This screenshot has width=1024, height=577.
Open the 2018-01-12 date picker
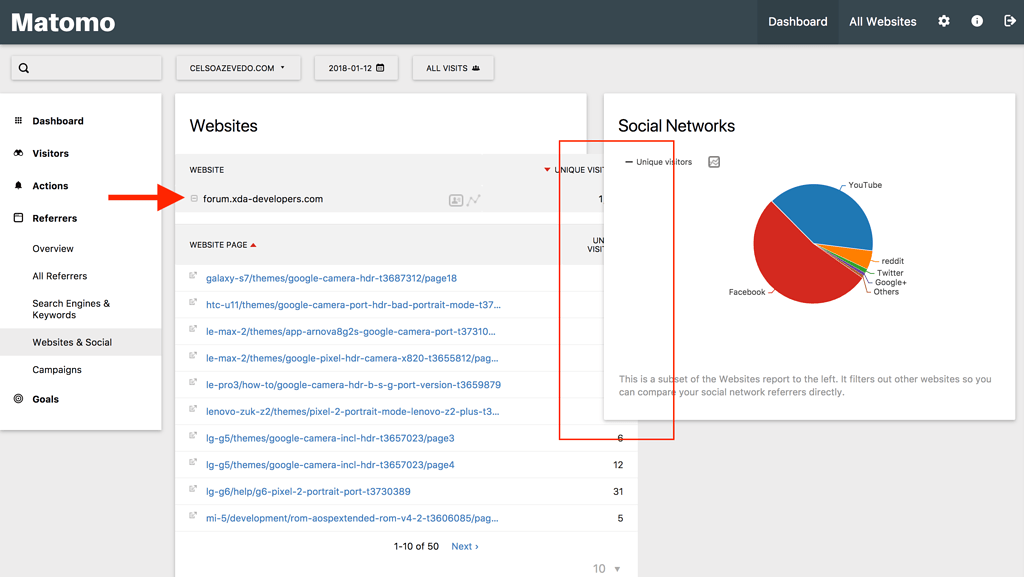(356, 68)
